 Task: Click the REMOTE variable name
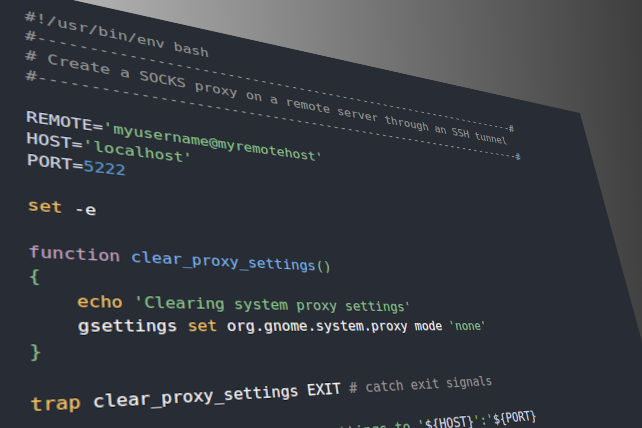tap(59, 120)
